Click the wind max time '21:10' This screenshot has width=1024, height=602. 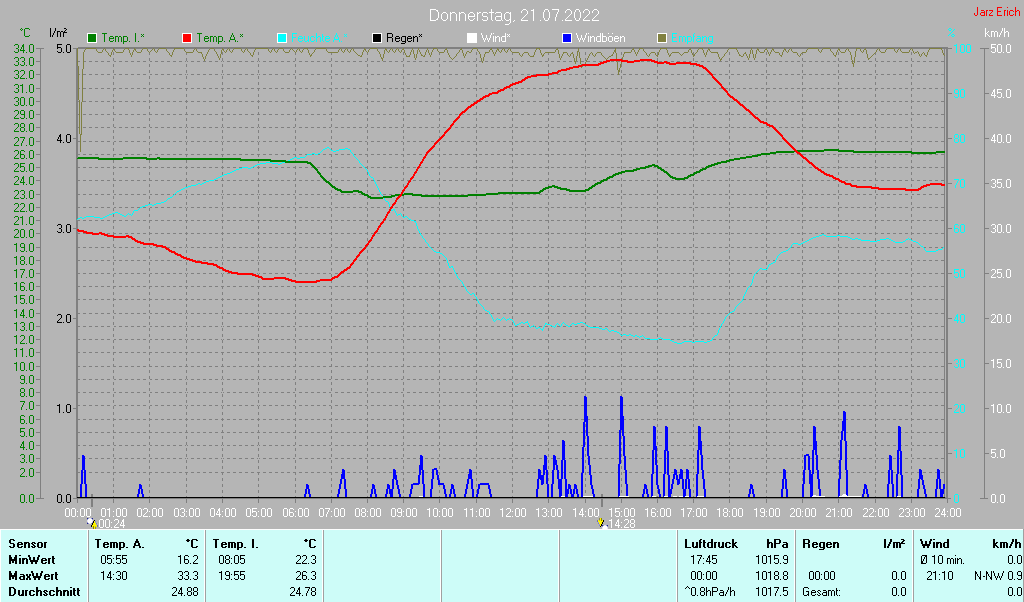point(940,577)
